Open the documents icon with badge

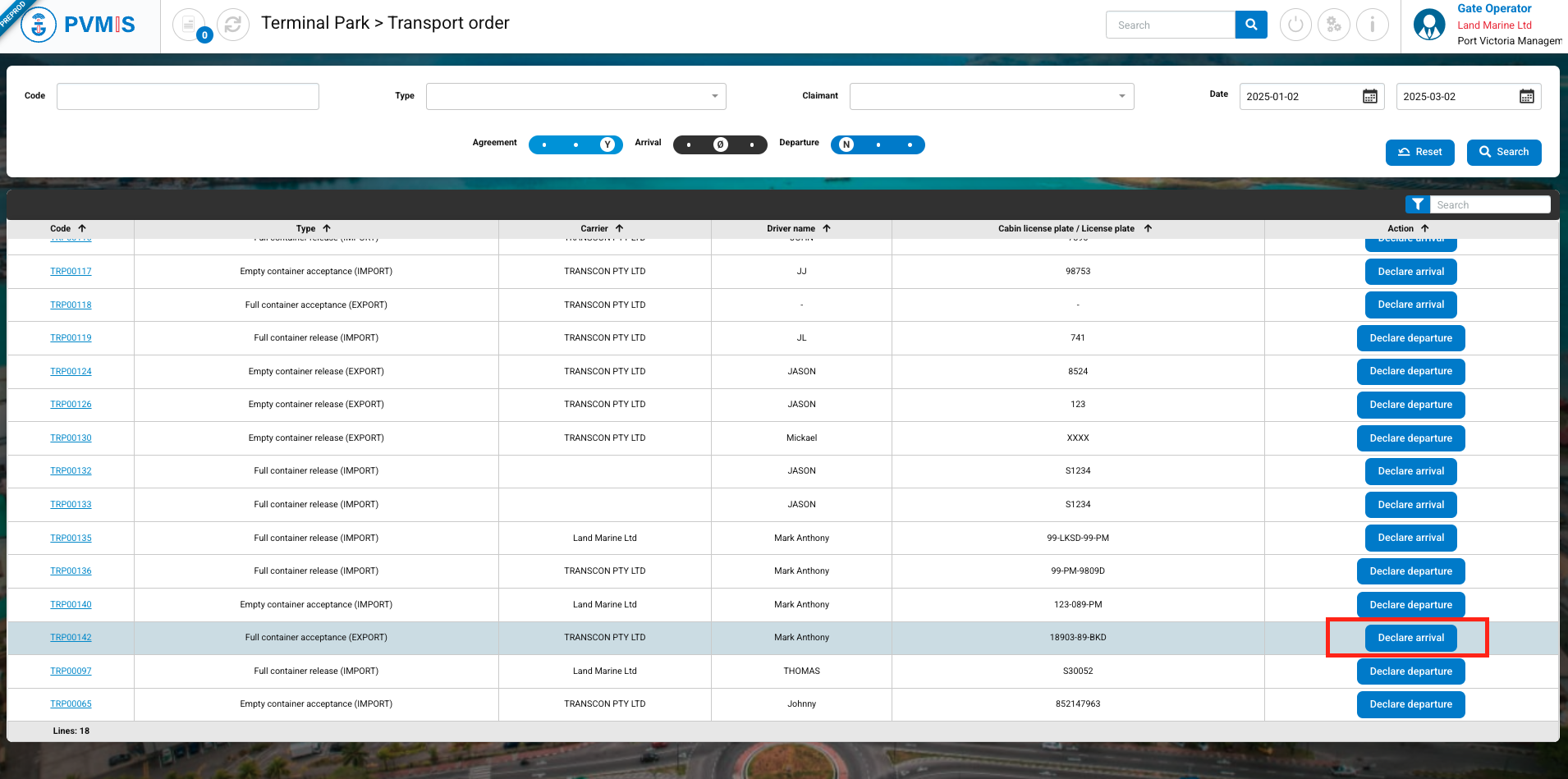(x=190, y=25)
